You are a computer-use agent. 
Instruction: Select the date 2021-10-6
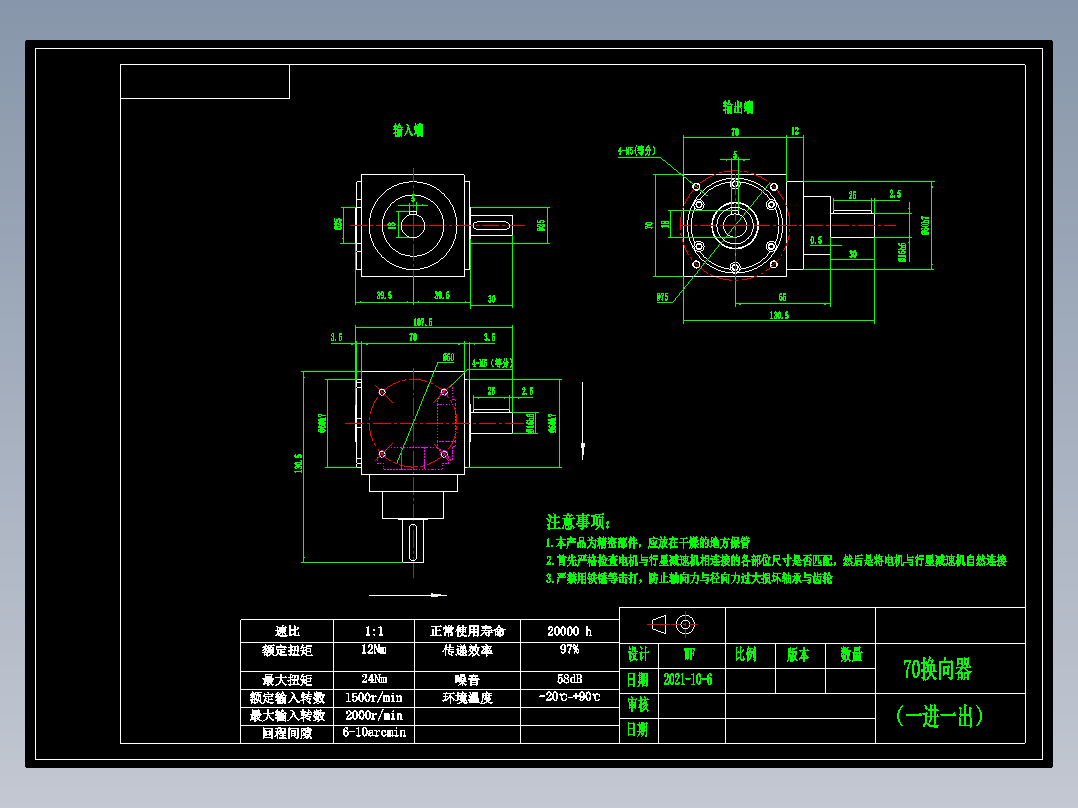[688, 679]
